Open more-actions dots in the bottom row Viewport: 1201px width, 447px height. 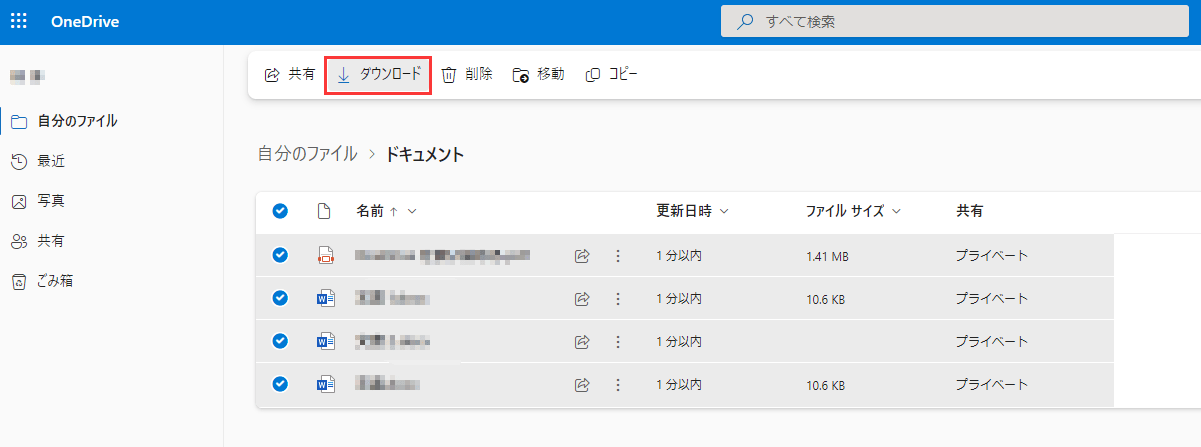(618, 384)
